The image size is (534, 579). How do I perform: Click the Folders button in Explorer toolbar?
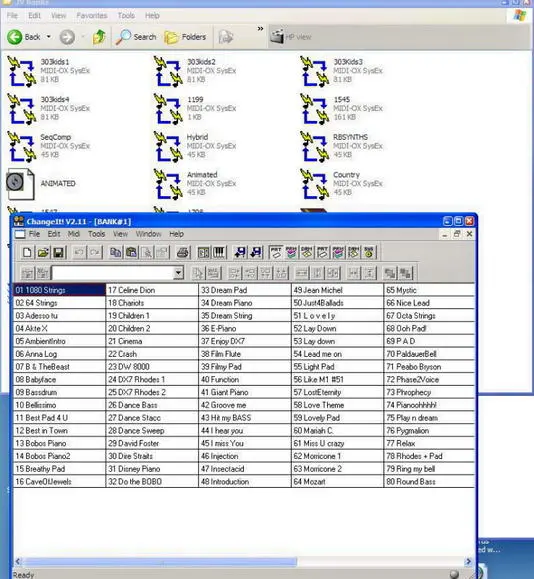tap(185, 37)
